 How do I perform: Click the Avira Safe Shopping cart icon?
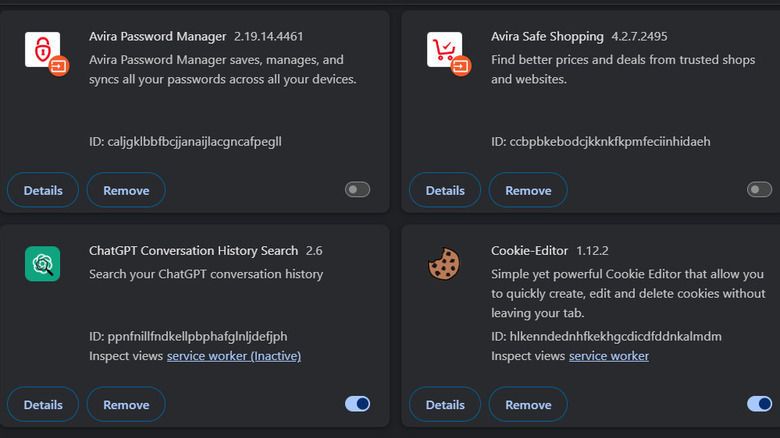tap(444, 49)
